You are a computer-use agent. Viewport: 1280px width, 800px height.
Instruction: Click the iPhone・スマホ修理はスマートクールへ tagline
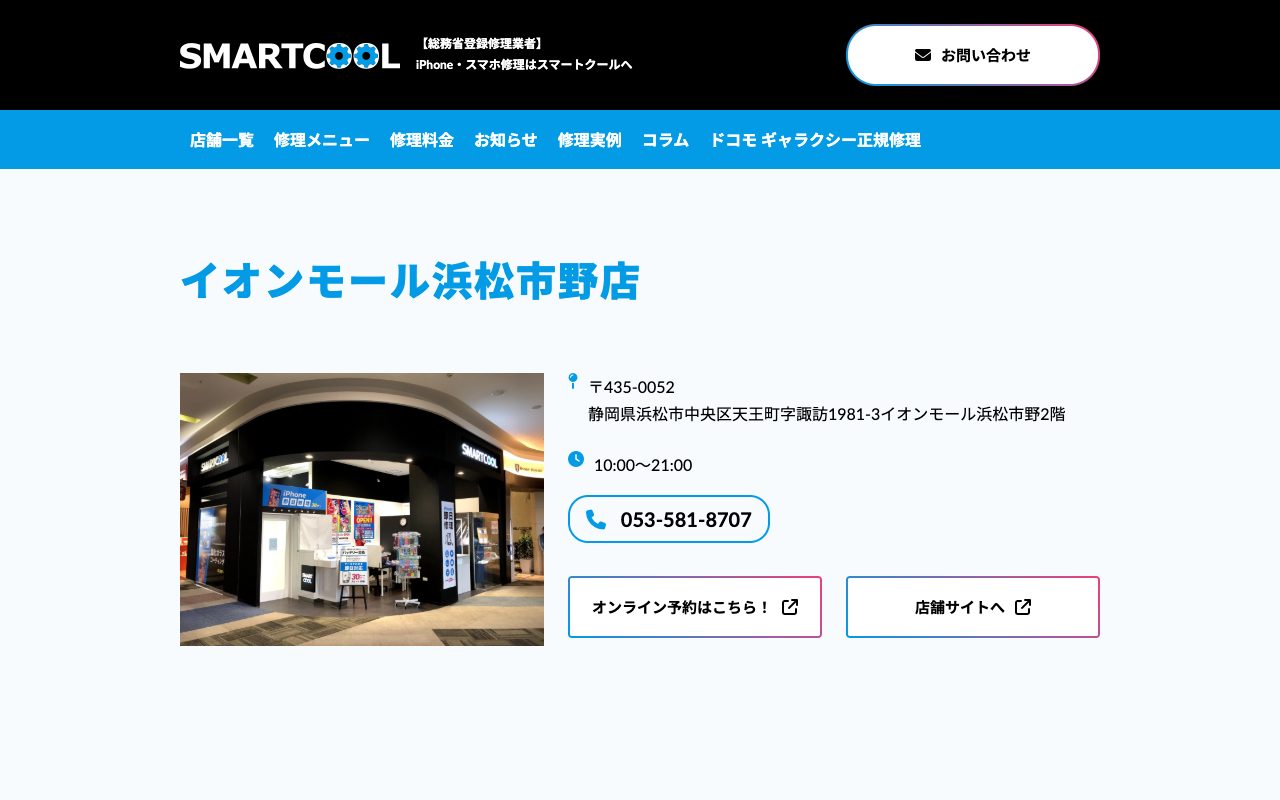tap(524, 65)
